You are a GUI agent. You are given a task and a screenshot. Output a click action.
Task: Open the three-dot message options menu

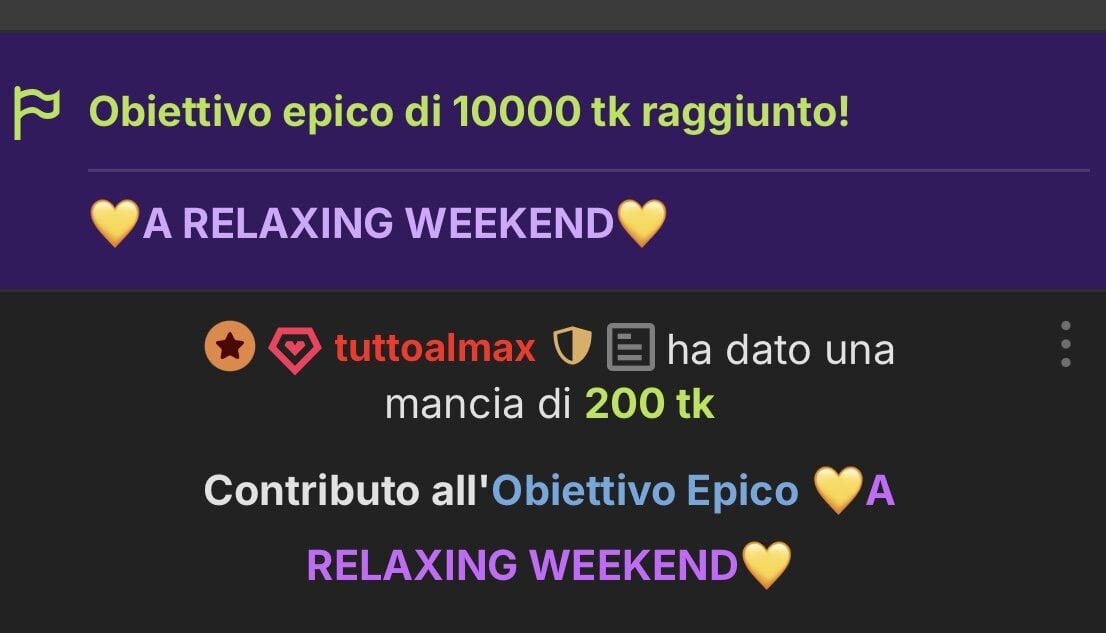(x=1065, y=344)
